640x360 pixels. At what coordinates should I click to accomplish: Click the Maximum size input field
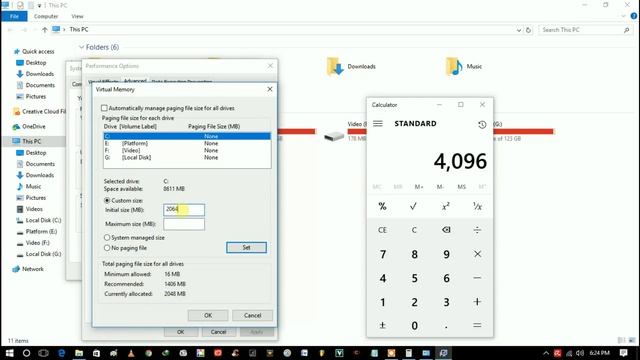pos(184,224)
